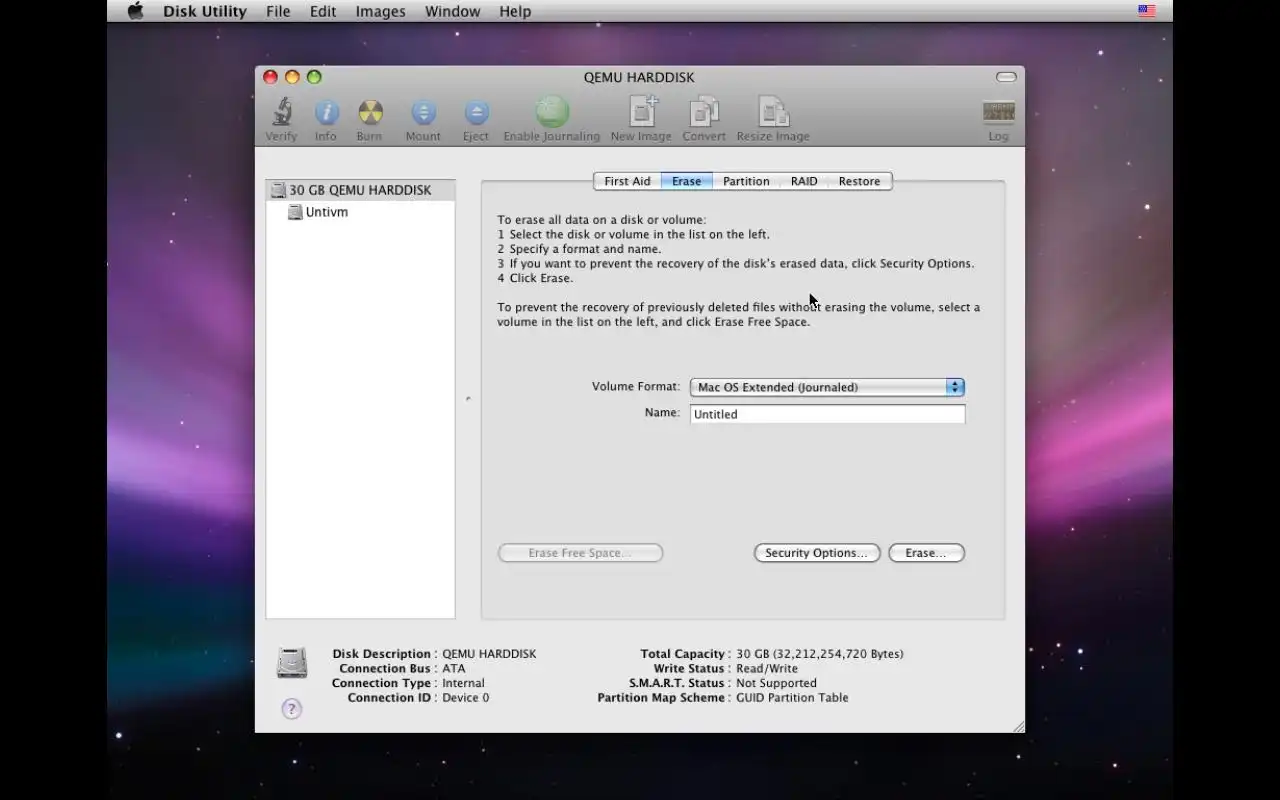The width and height of the screenshot is (1280, 800).
Task: Switch to the First Aid tab
Action: 627,181
